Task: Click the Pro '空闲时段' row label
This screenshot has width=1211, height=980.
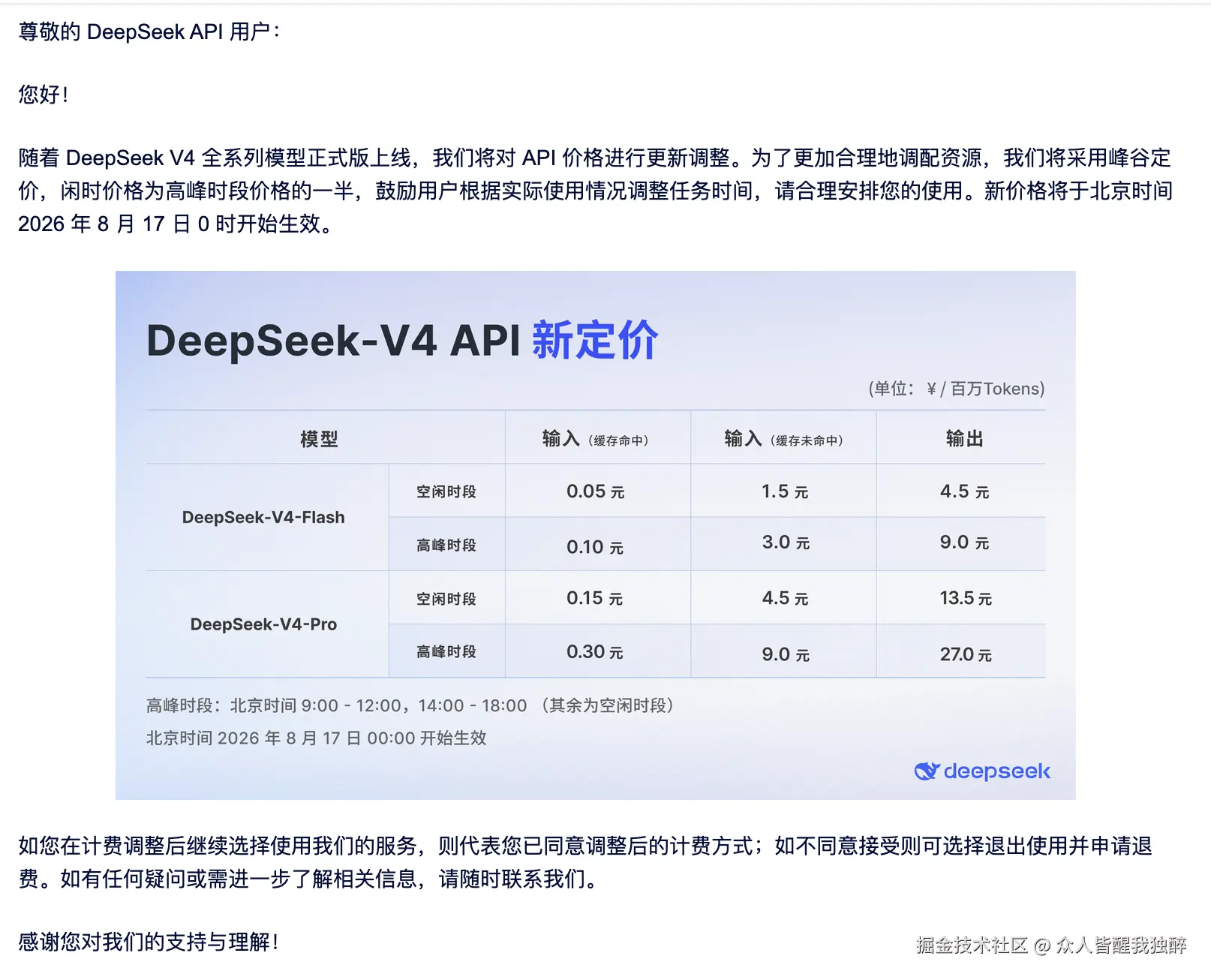Action: point(446,599)
